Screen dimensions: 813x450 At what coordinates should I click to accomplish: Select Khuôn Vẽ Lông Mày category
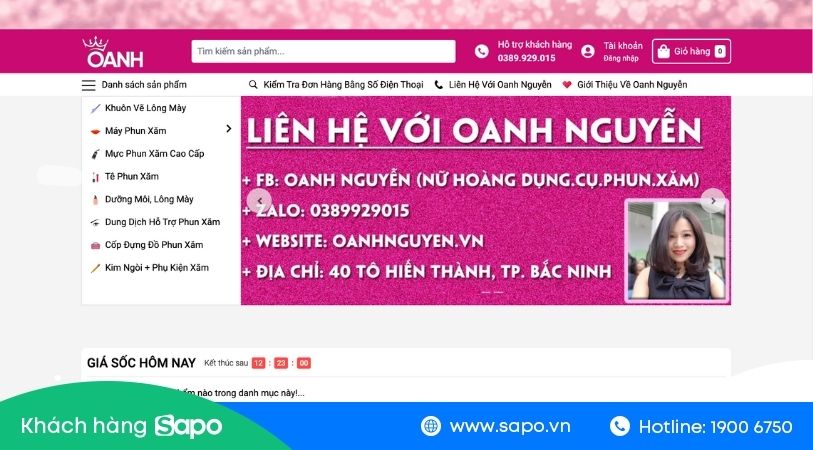(x=145, y=108)
